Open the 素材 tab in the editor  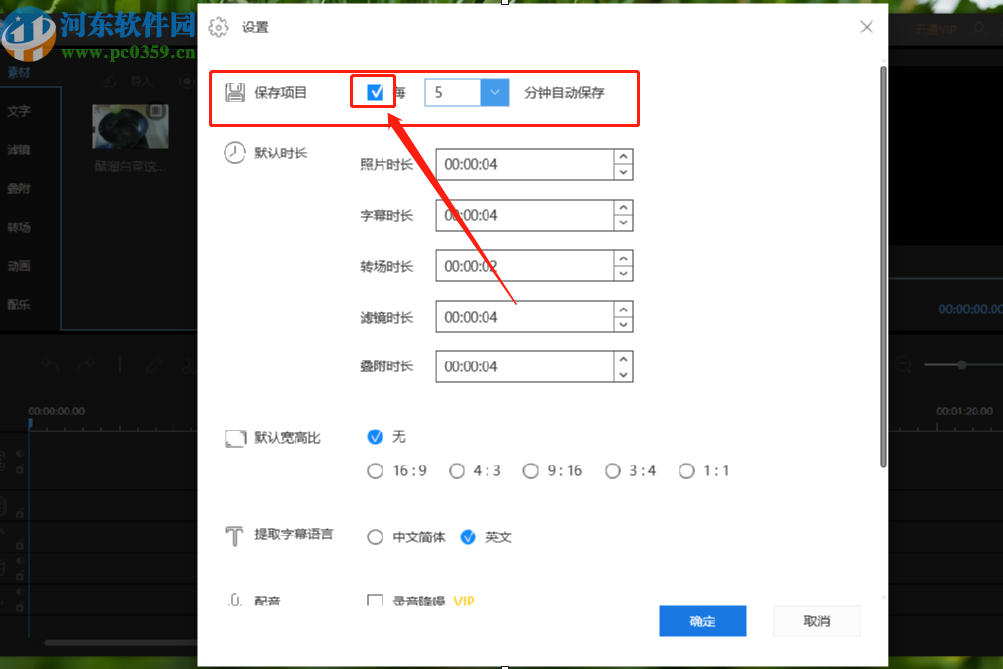coord(19,72)
